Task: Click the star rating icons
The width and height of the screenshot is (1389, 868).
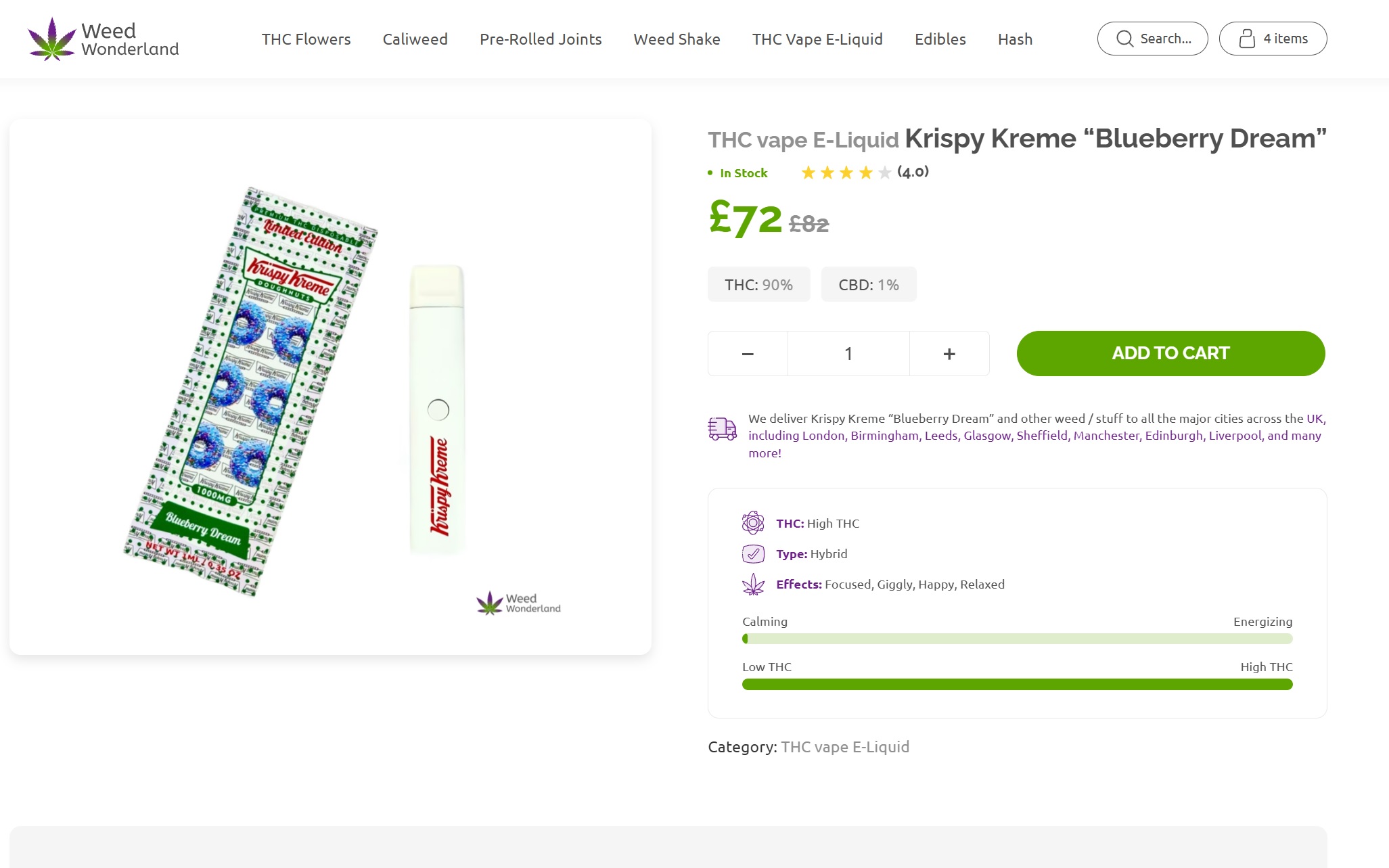Action: point(846,173)
